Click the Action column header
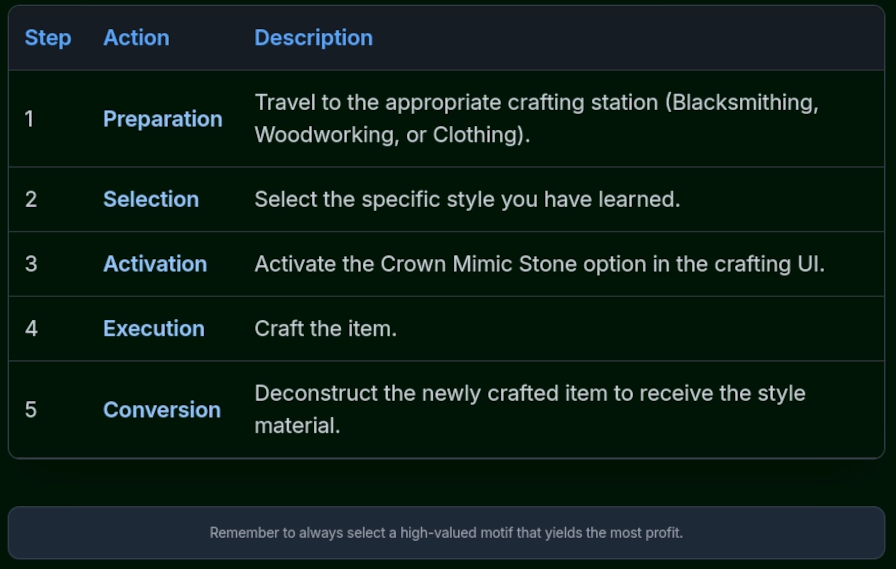This screenshot has height=569, width=896. pos(136,38)
